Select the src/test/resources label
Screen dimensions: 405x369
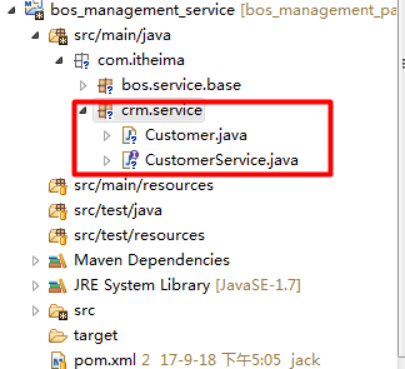pyautogui.click(x=139, y=235)
